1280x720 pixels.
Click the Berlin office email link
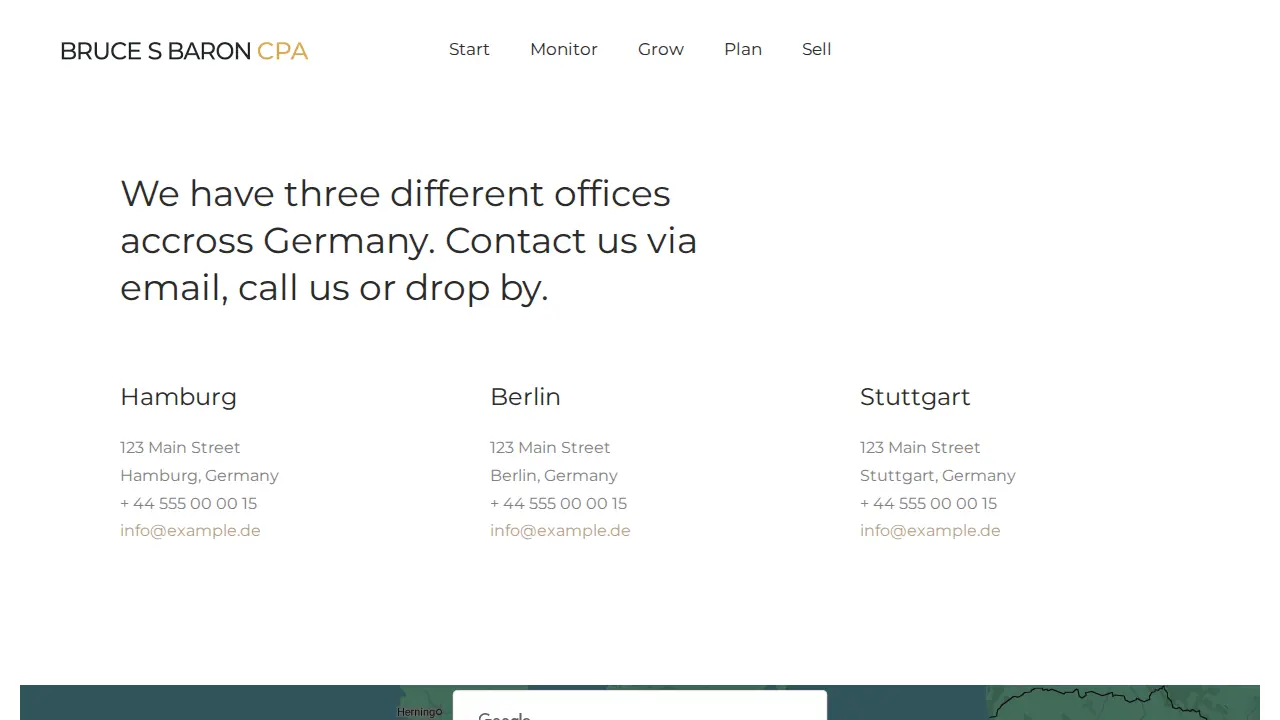point(560,531)
